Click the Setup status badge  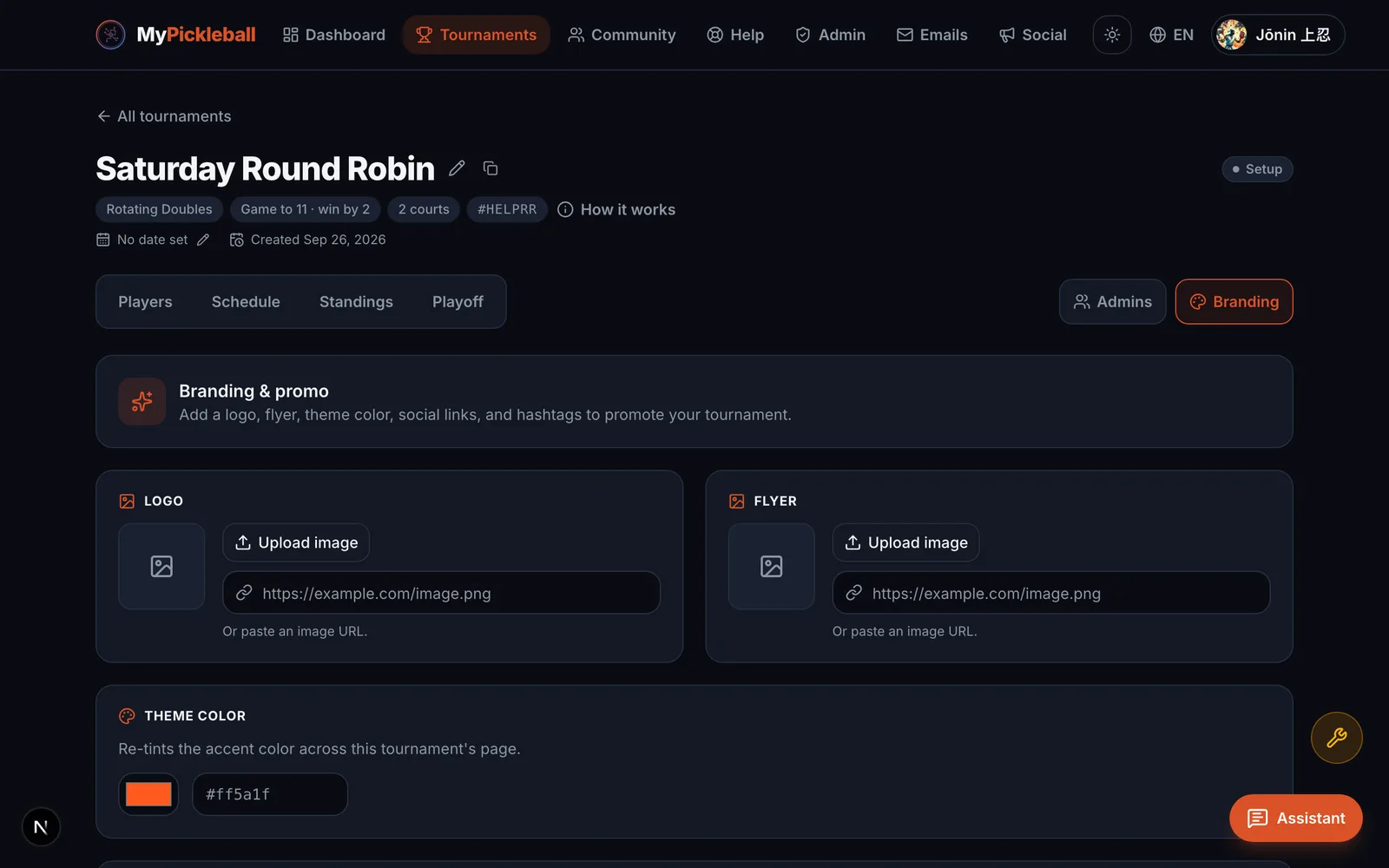point(1257,169)
